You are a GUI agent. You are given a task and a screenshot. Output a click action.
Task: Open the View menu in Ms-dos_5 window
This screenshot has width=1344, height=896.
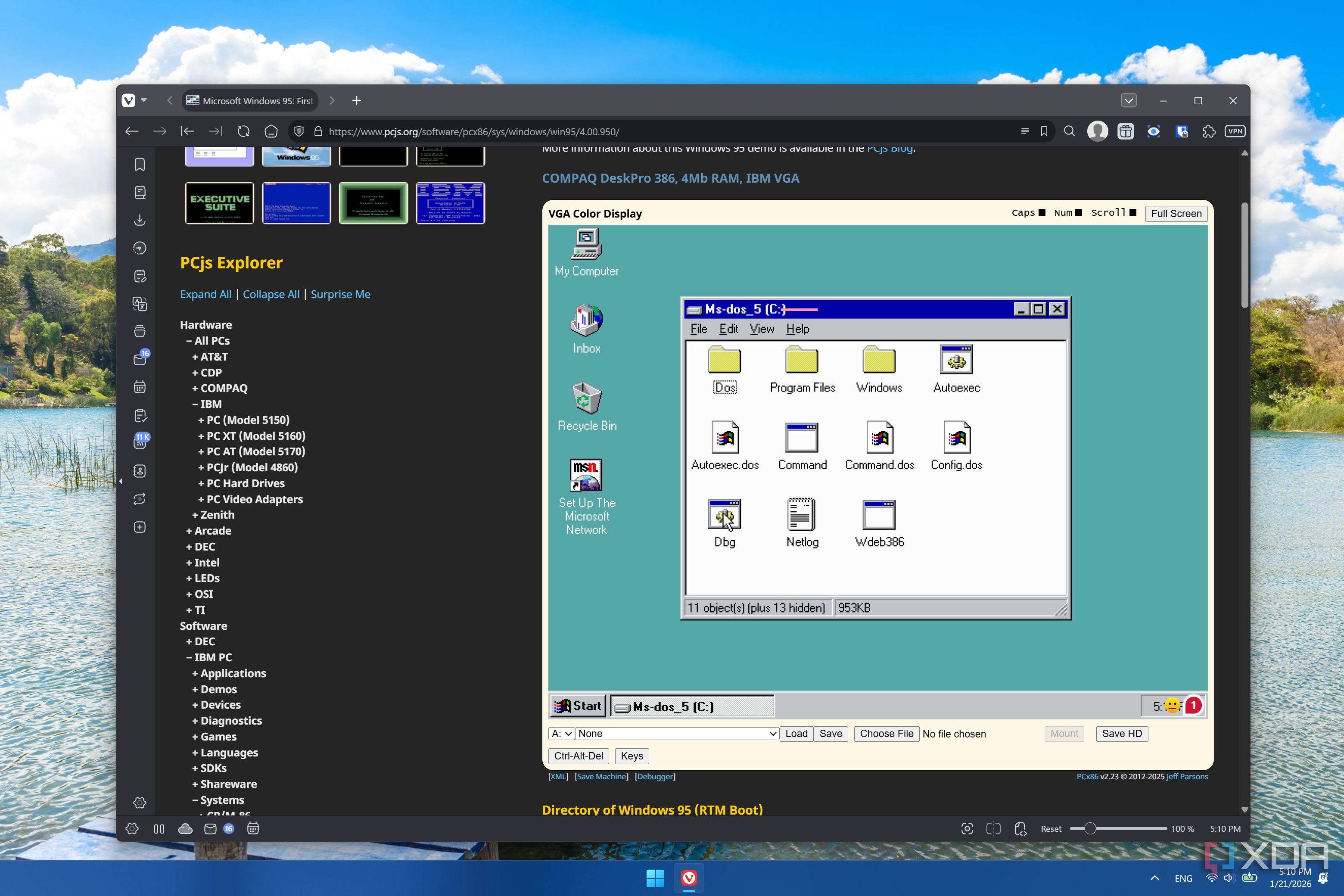[x=762, y=329]
